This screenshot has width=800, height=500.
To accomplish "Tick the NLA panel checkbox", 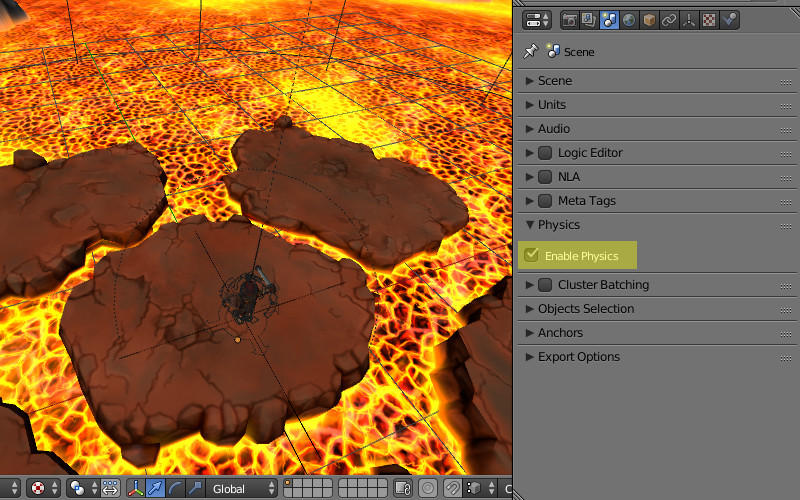I will (x=545, y=177).
